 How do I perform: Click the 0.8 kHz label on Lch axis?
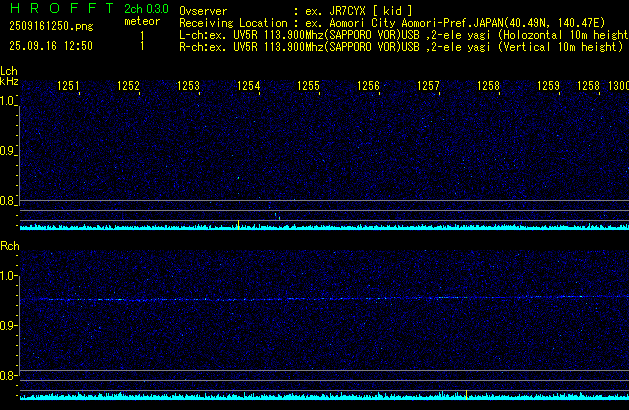pyautogui.click(x=8, y=201)
